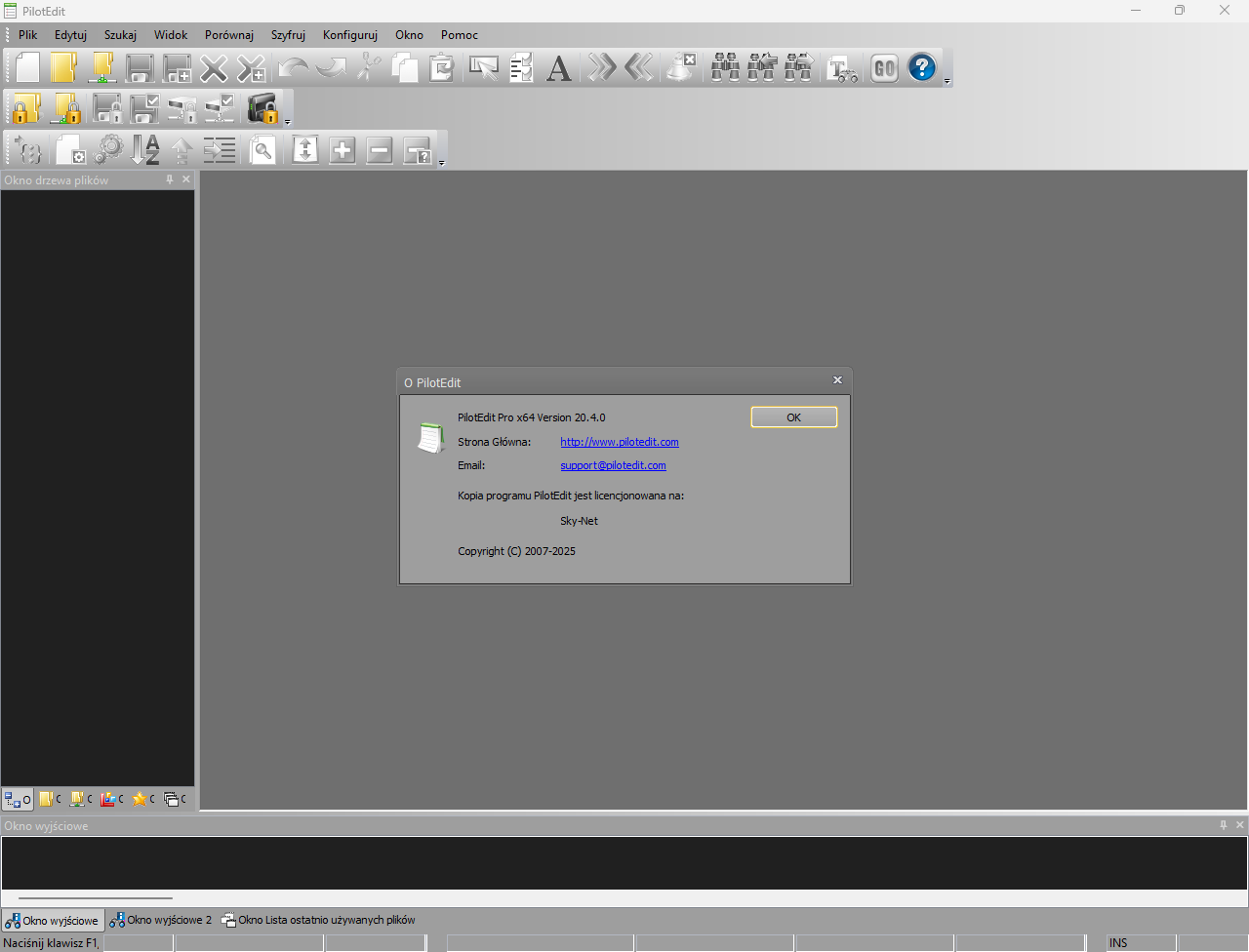The height and width of the screenshot is (952, 1249).
Task: Select the star favorites tab in file tree panel
Action: click(143, 799)
